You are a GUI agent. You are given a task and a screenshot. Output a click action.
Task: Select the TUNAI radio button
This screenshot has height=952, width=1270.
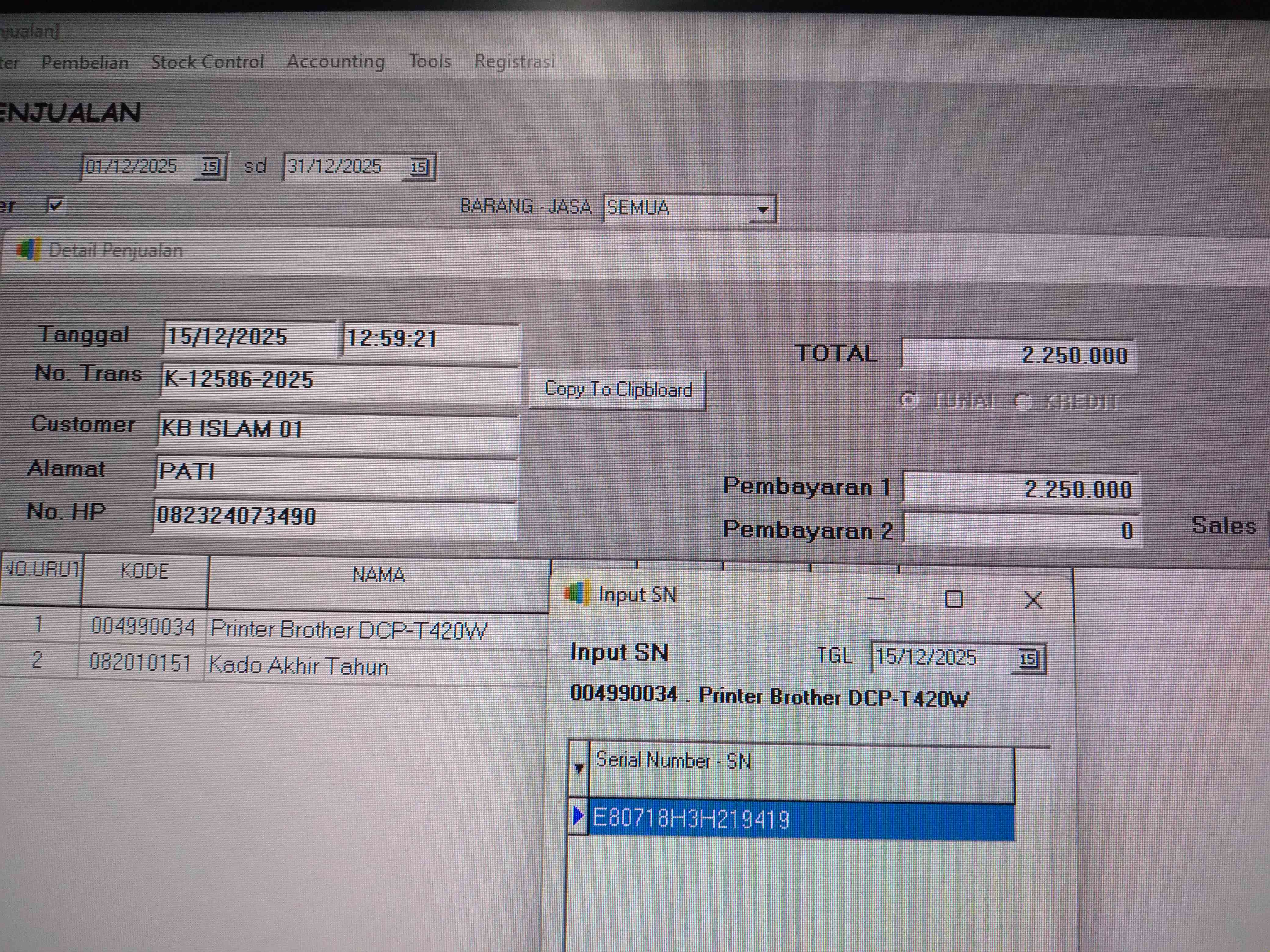point(908,400)
